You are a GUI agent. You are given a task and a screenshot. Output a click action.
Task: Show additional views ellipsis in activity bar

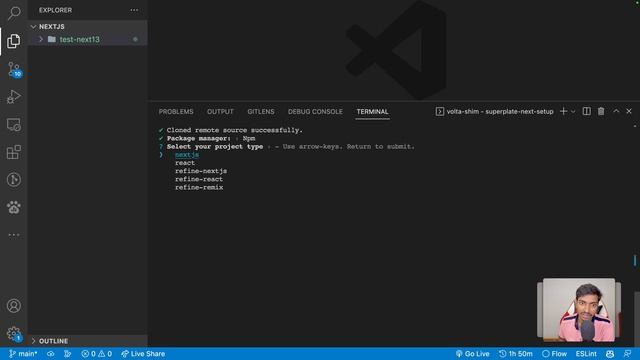coord(13,235)
